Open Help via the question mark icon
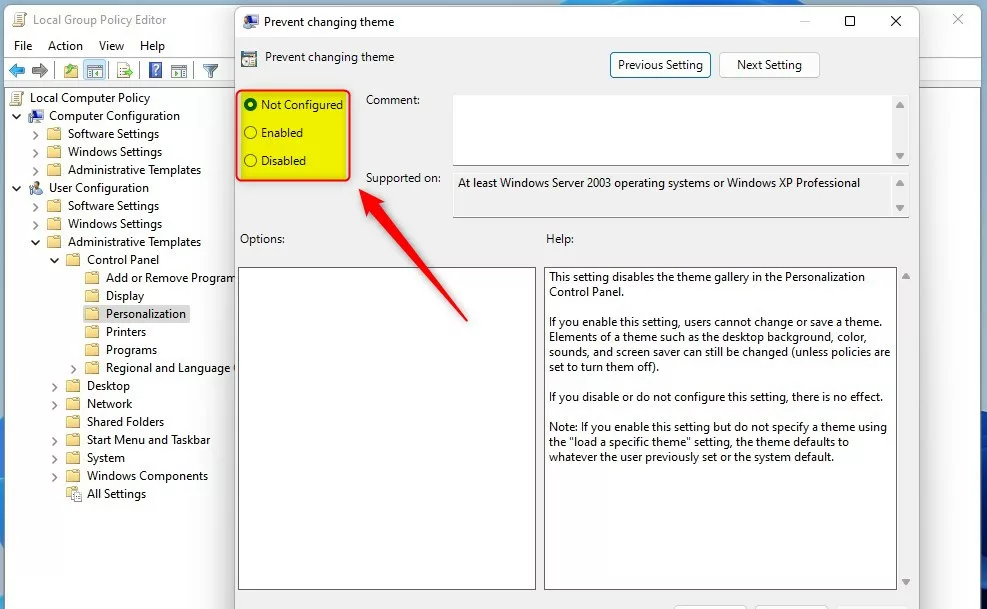This screenshot has height=609, width=987. pos(155,71)
